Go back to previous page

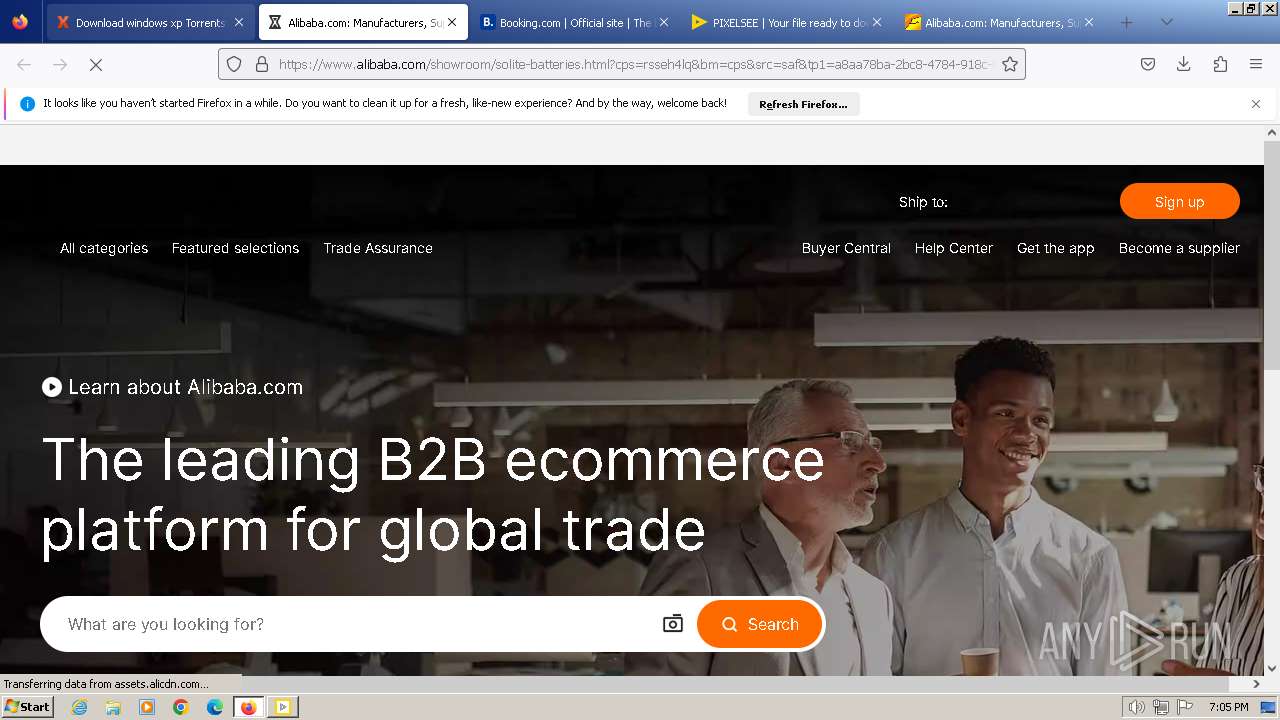coord(24,64)
